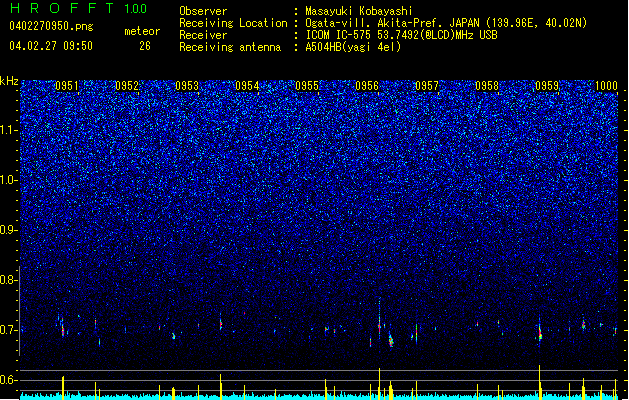Click the meteor count label
629x400 pixels.
pyautogui.click(x=142, y=31)
